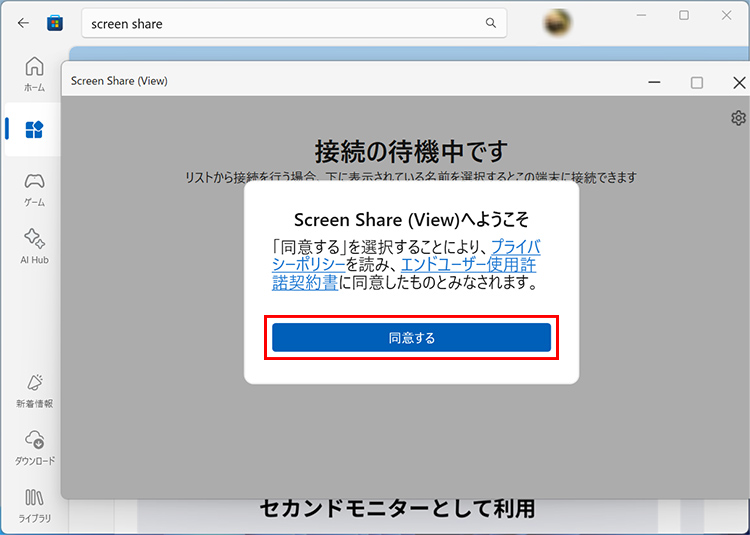Go to ホーム in Store sidebar
Viewport: 750px width, 535px height.
tap(34, 73)
